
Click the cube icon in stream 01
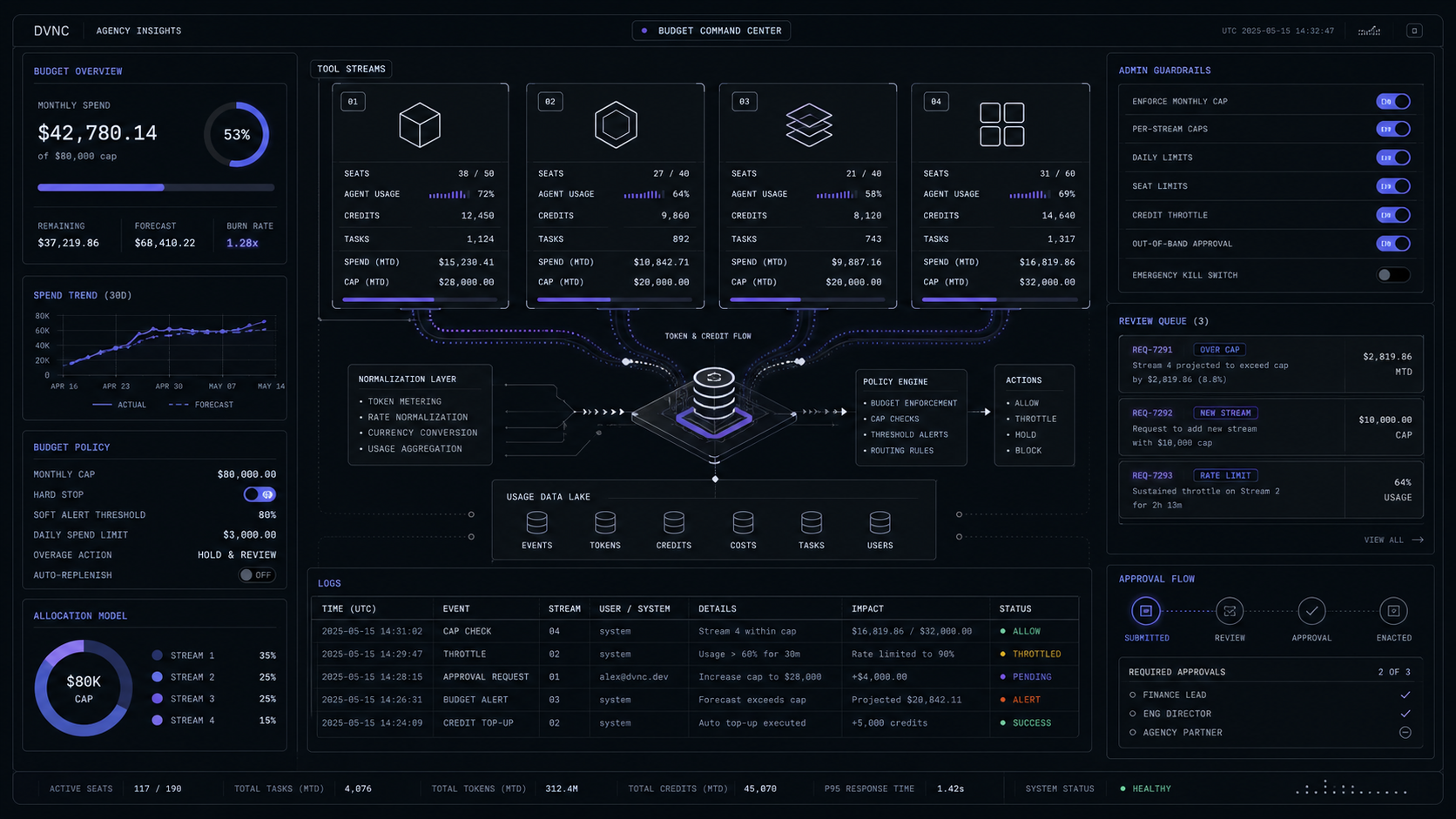pos(420,124)
